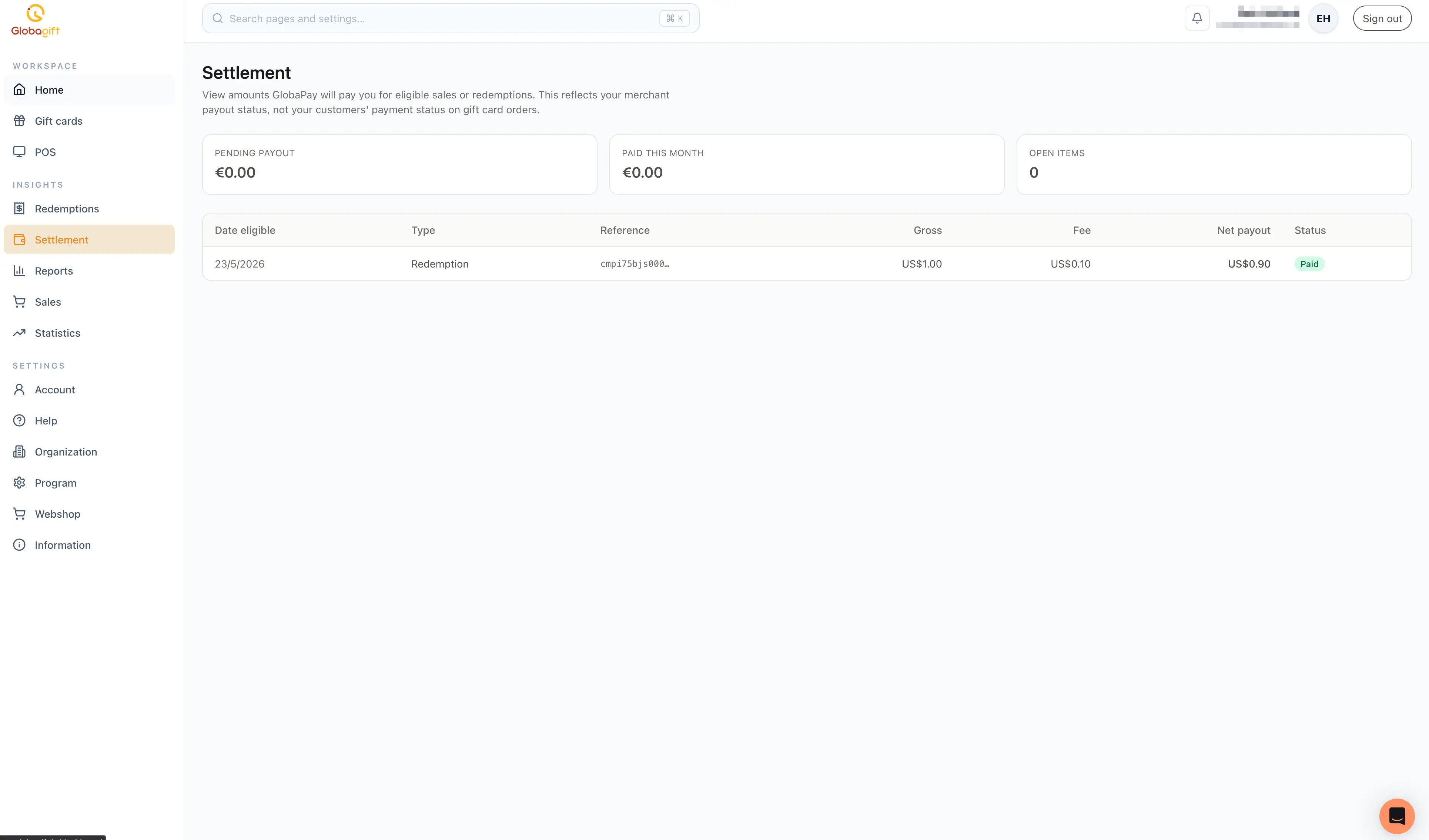The width and height of the screenshot is (1429, 840).
Task: Open the Reports page
Action: coord(89,271)
